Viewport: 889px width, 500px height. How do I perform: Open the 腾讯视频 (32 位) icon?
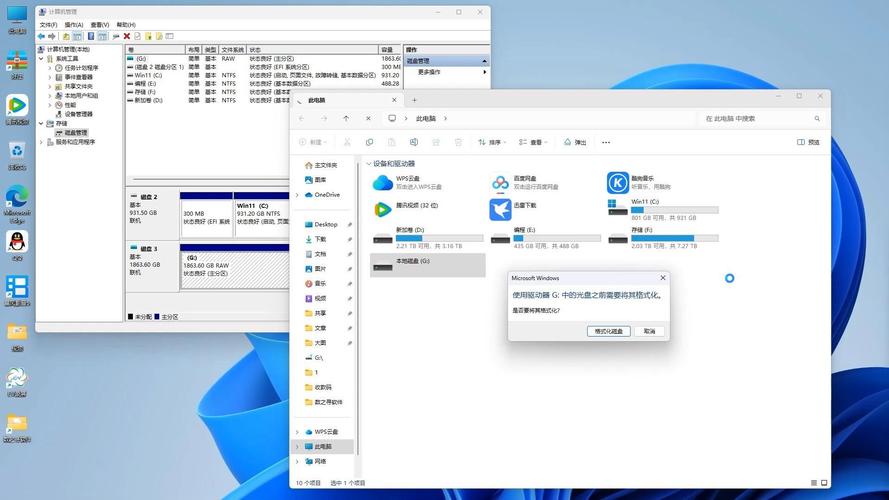point(382,209)
